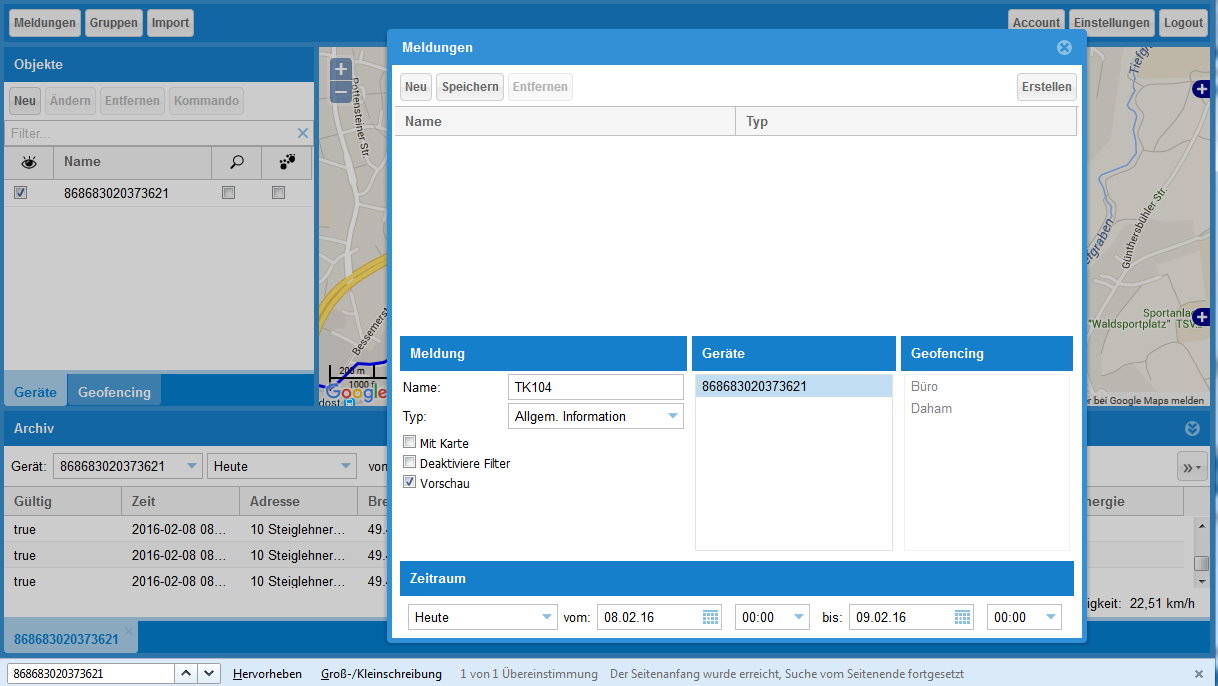Click the Erstellen button in Meldungen dialog

[x=1046, y=87]
